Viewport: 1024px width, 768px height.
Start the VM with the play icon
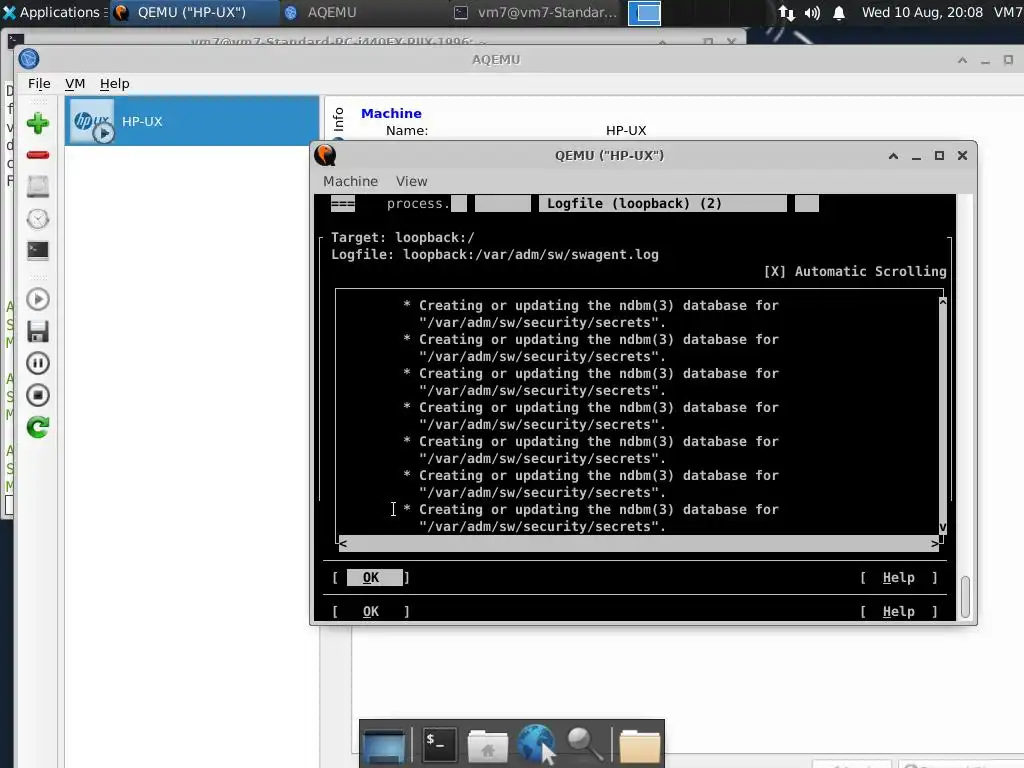[x=38, y=299]
